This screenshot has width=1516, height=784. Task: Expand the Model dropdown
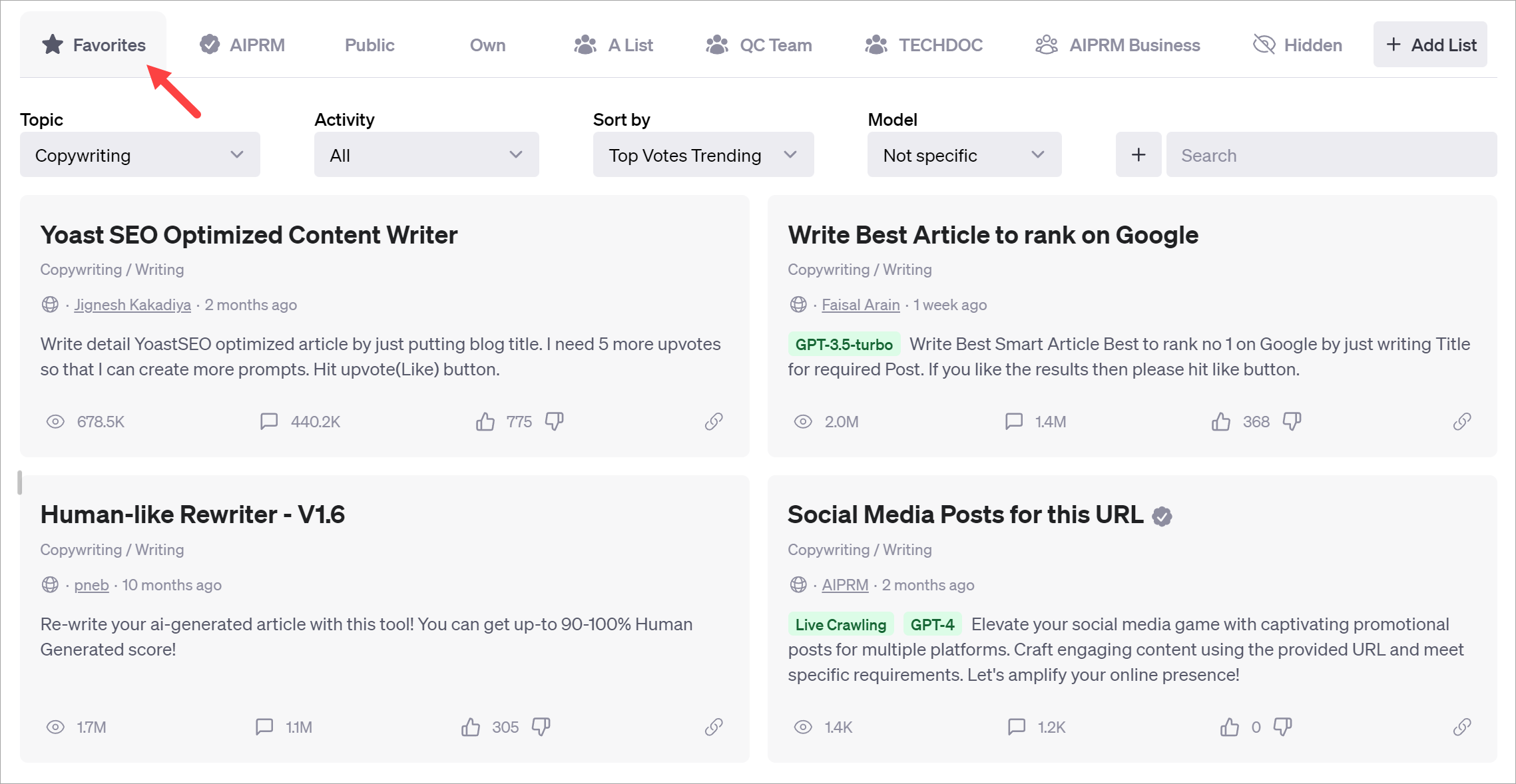coord(964,155)
